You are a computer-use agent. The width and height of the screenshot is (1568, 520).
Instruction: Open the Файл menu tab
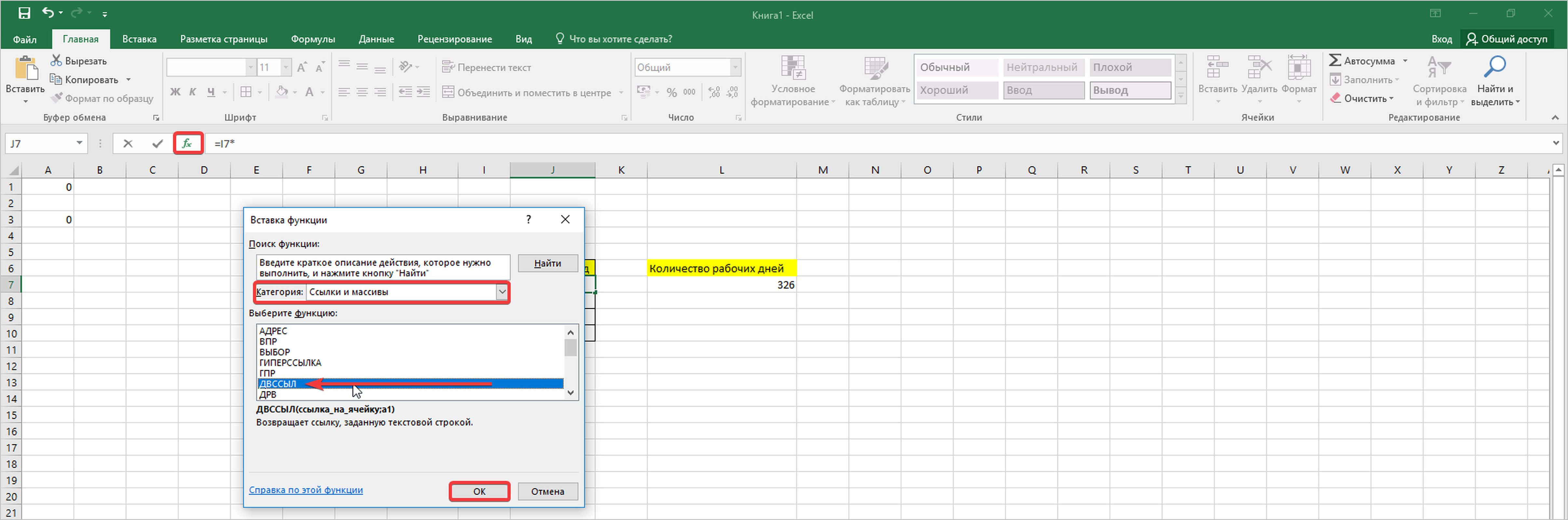(x=25, y=39)
